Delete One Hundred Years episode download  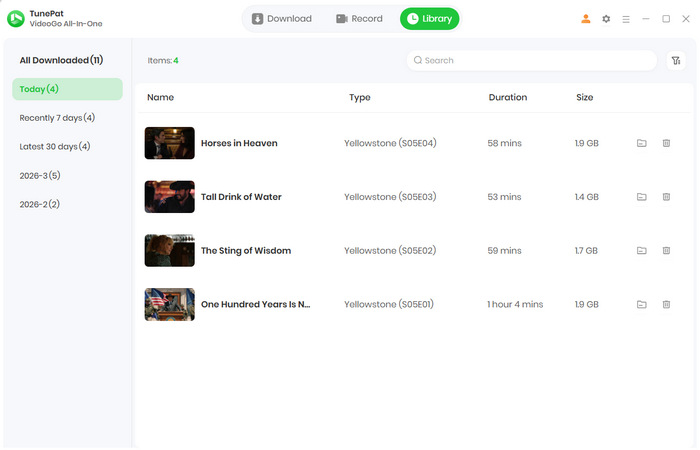pos(666,304)
